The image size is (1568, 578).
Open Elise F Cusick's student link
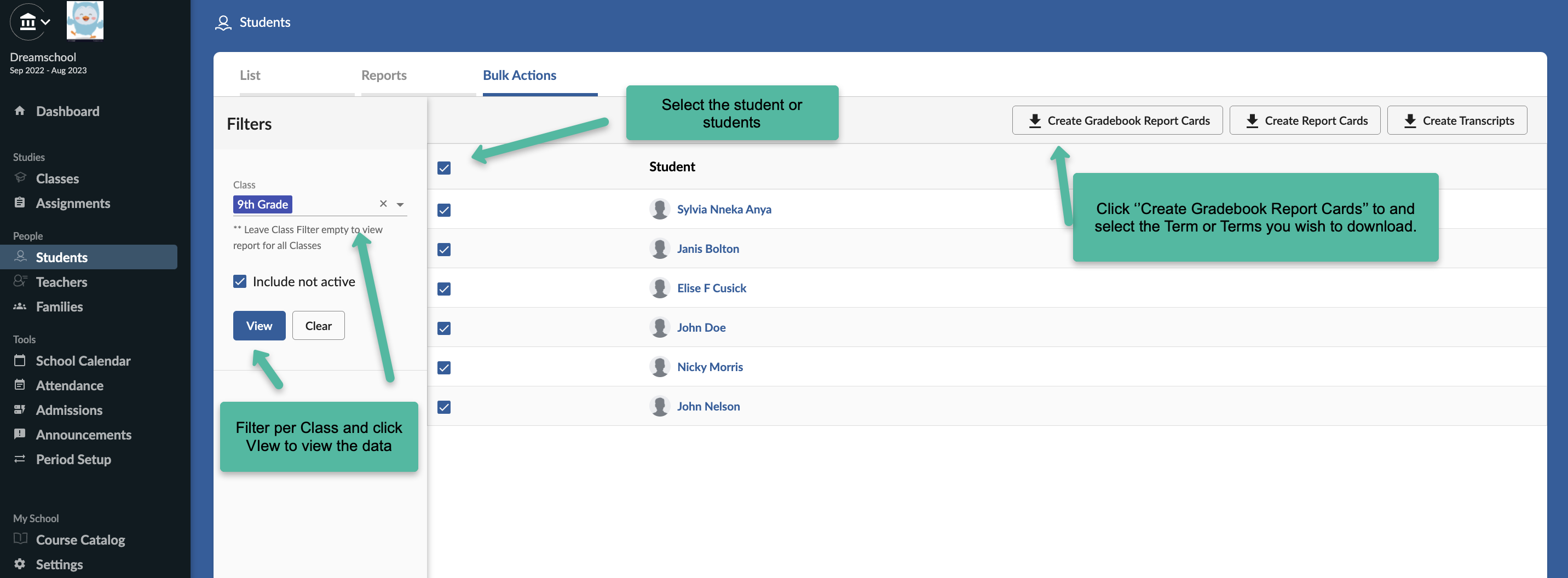pyautogui.click(x=712, y=288)
